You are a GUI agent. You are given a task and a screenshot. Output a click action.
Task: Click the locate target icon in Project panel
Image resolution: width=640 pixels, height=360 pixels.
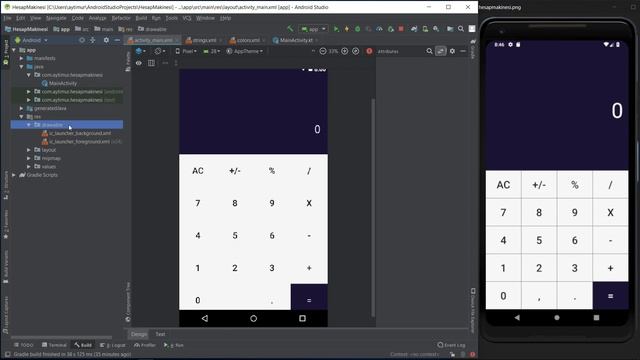point(82,40)
